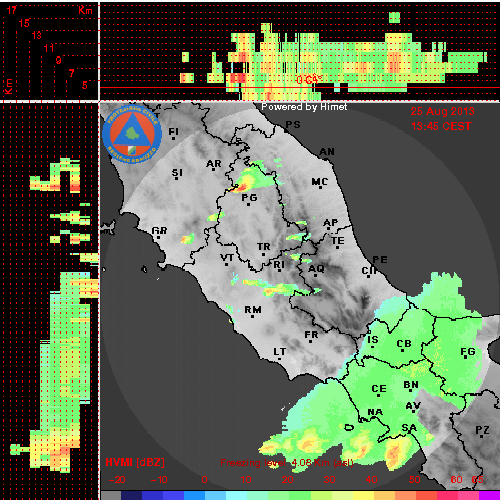Click the 7 km altitude scale label
This screenshot has height=500, width=500.
click(x=71, y=73)
